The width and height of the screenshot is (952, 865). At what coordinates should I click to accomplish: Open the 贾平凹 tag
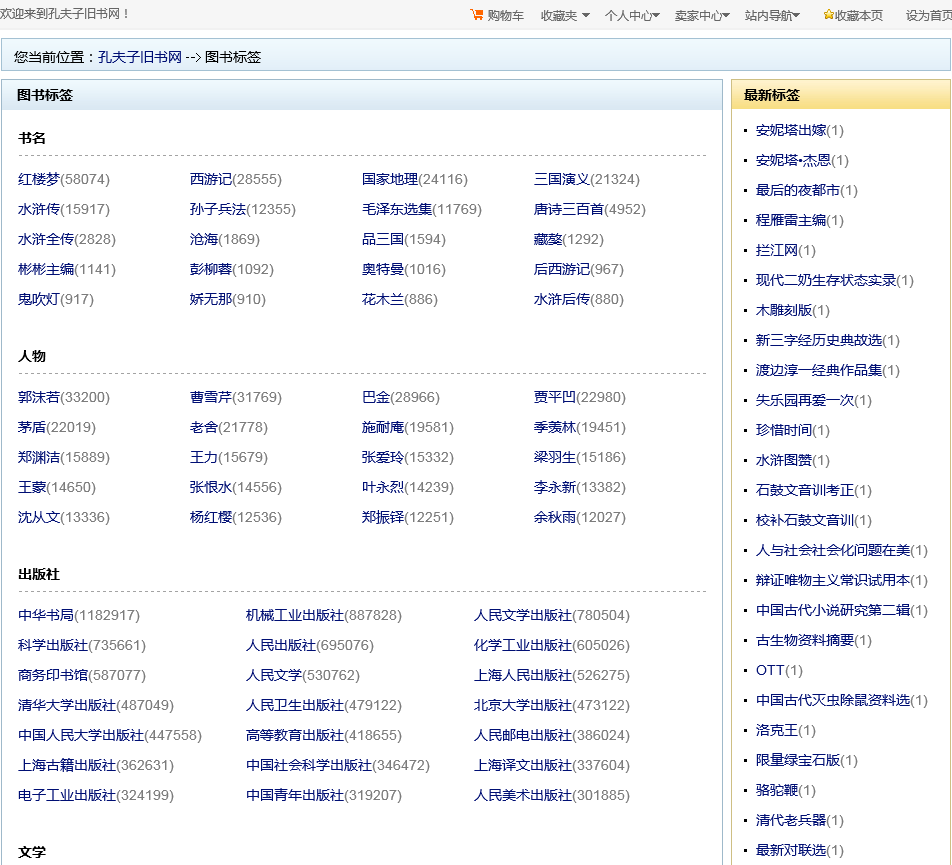pyautogui.click(x=555, y=397)
